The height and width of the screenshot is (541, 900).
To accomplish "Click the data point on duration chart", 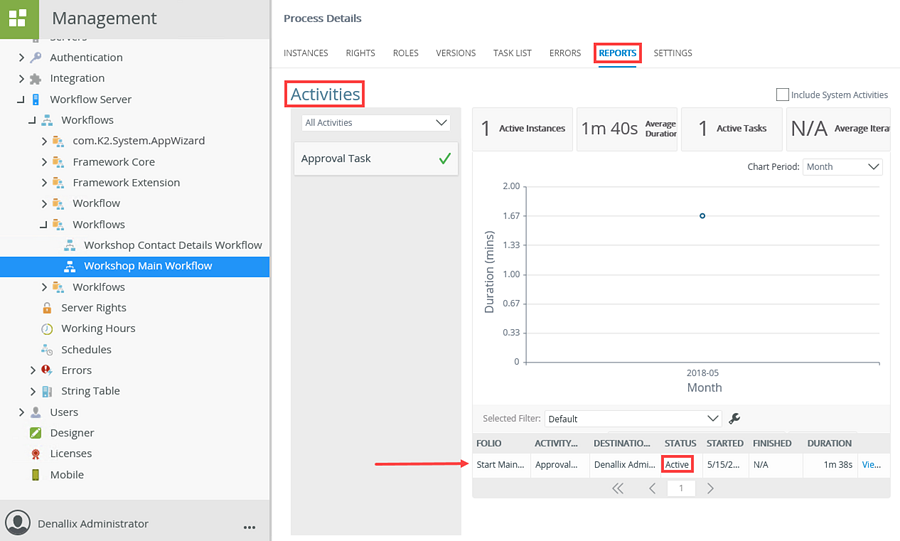I will point(702,216).
